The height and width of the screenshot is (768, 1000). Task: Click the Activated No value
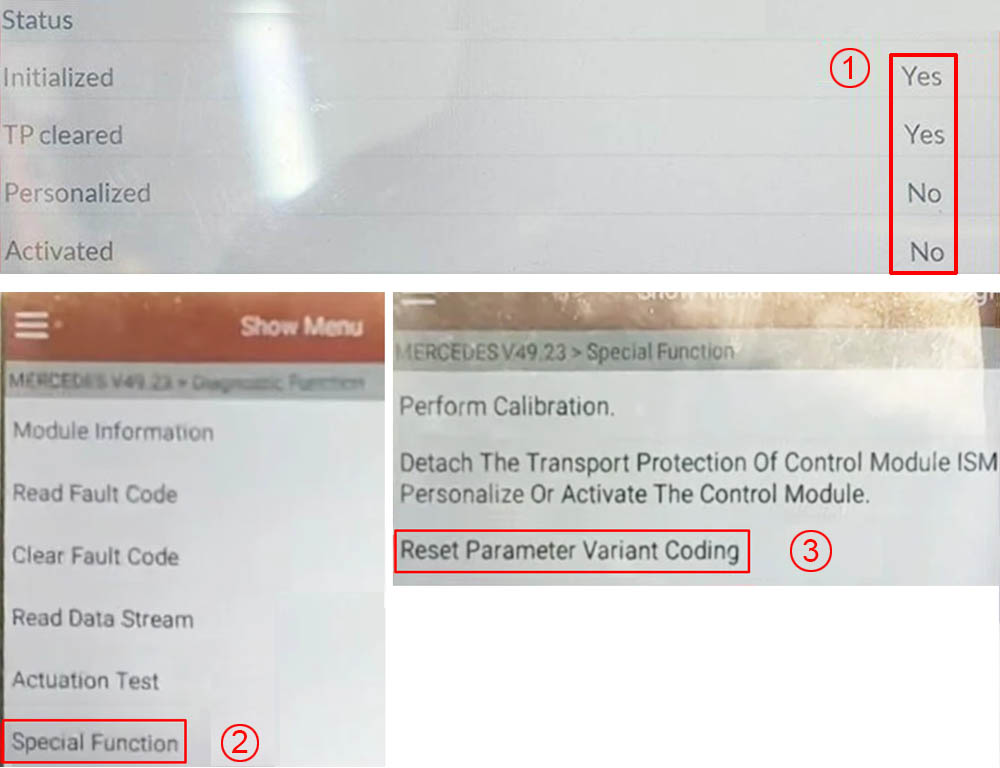[927, 252]
